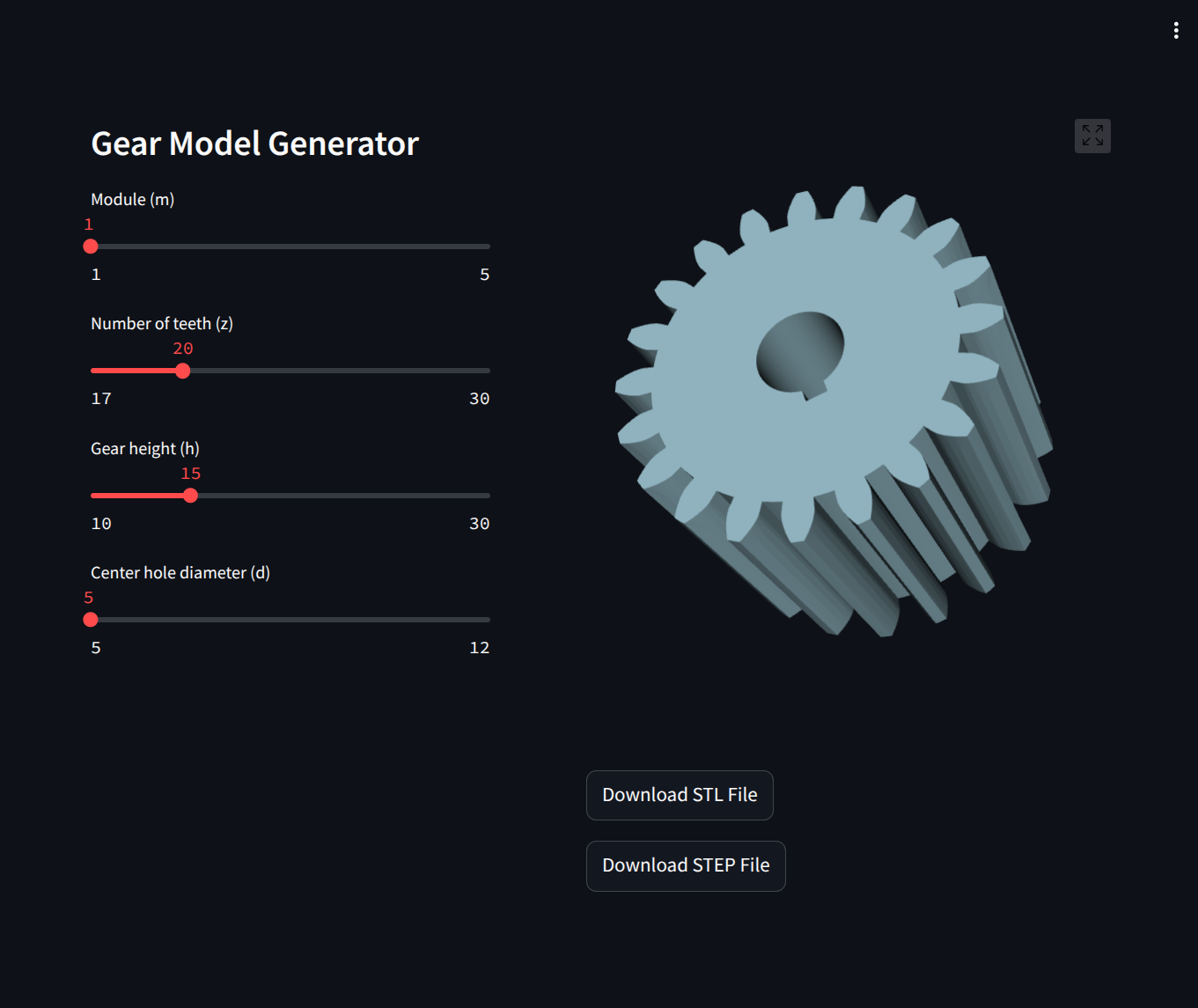Click the Gear height (h) label
This screenshot has height=1008, width=1198.
[145, 449]
